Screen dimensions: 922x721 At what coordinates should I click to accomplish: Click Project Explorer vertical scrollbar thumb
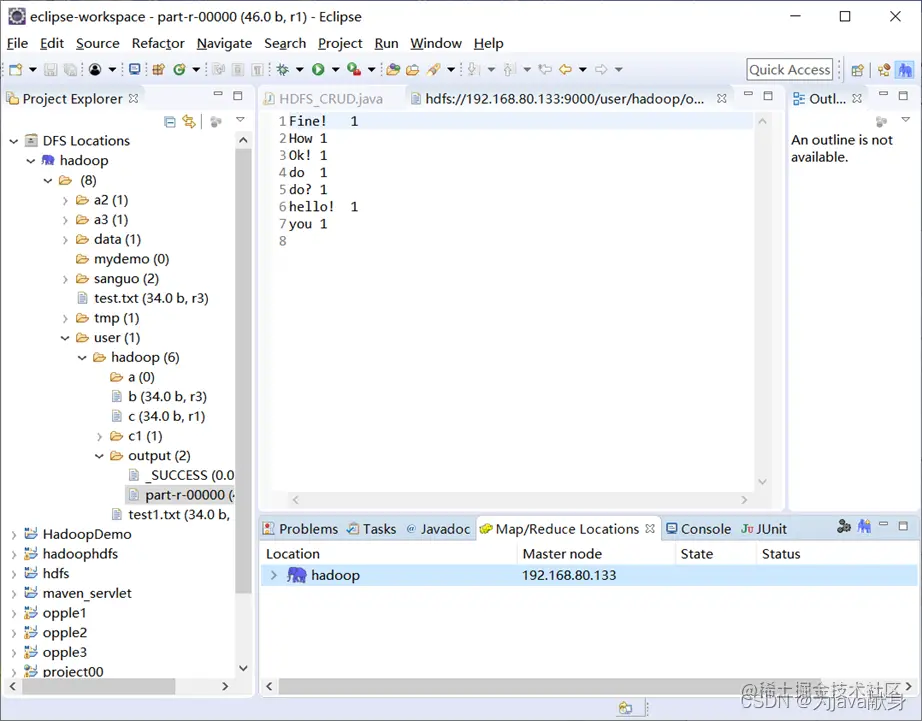point(243,370)
